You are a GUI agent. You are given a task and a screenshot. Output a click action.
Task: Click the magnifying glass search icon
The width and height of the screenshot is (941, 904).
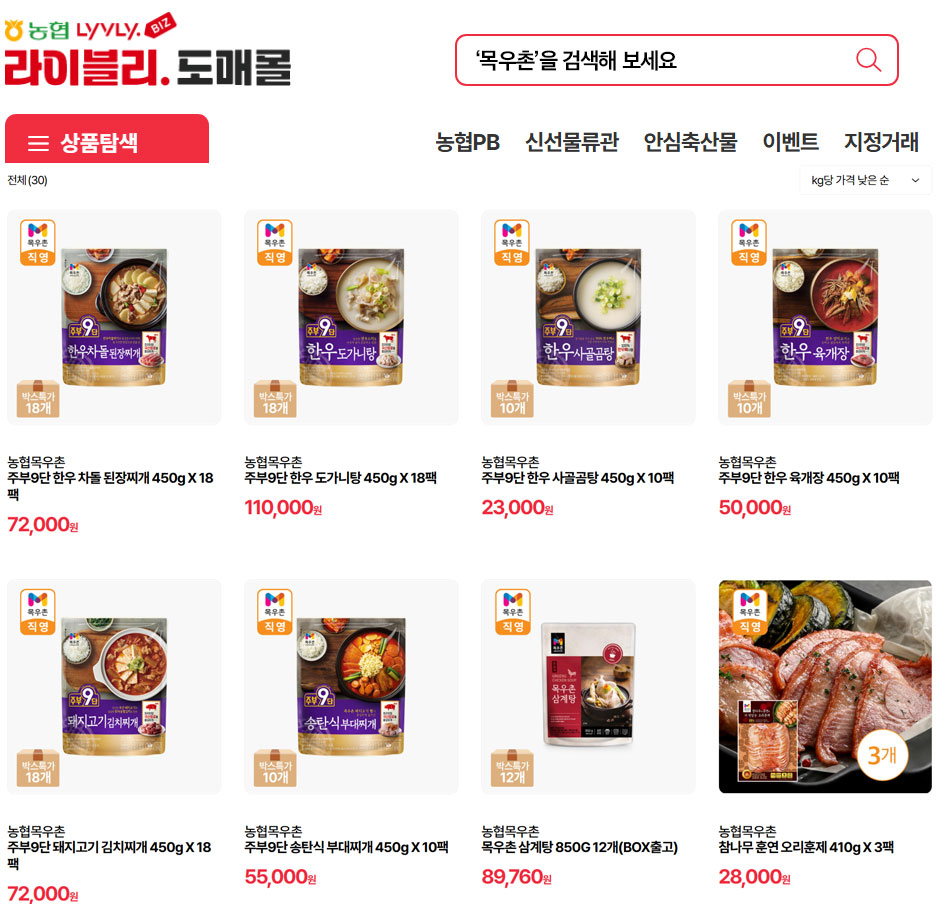pyautogui.click(x=868, y=60)
